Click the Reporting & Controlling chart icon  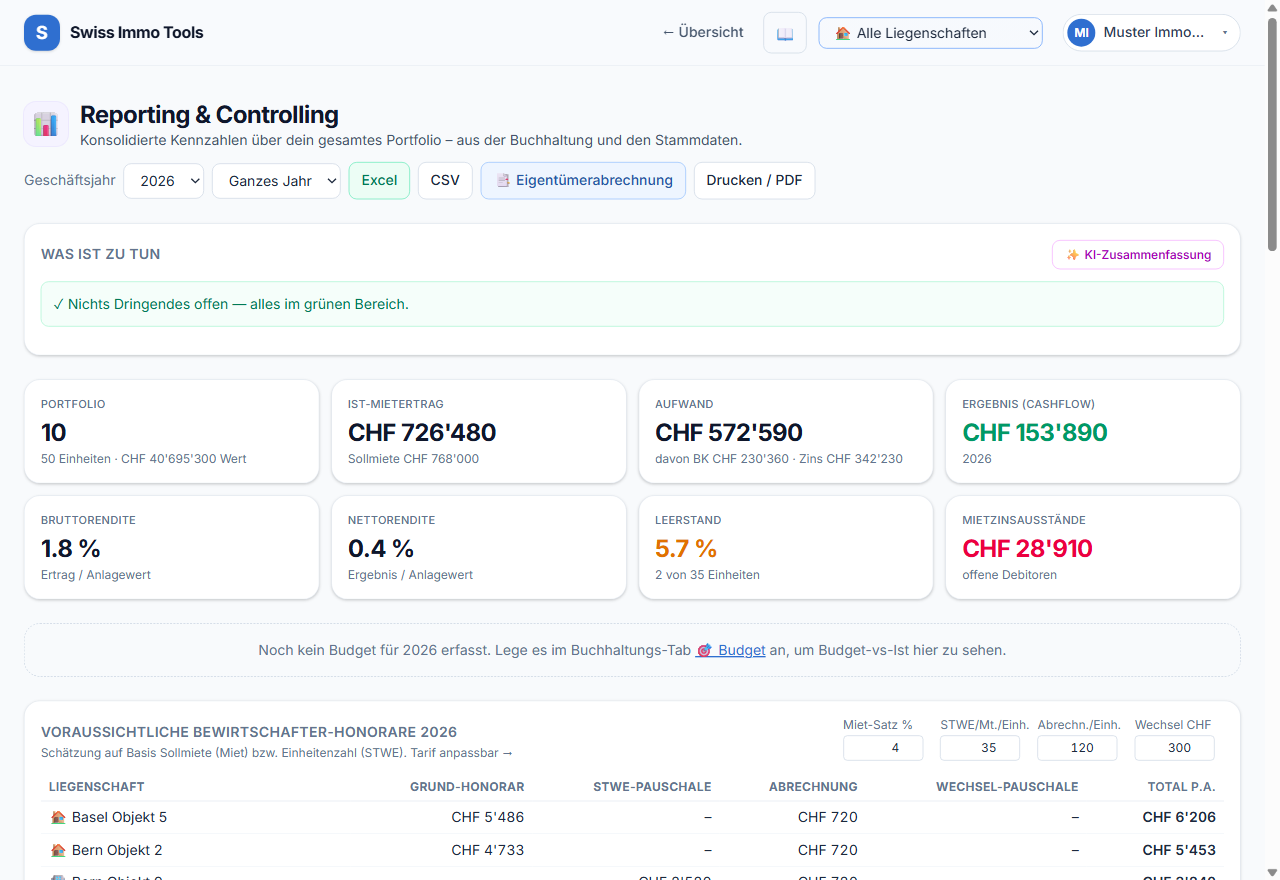pyautogui.click(x=46, y=124)
